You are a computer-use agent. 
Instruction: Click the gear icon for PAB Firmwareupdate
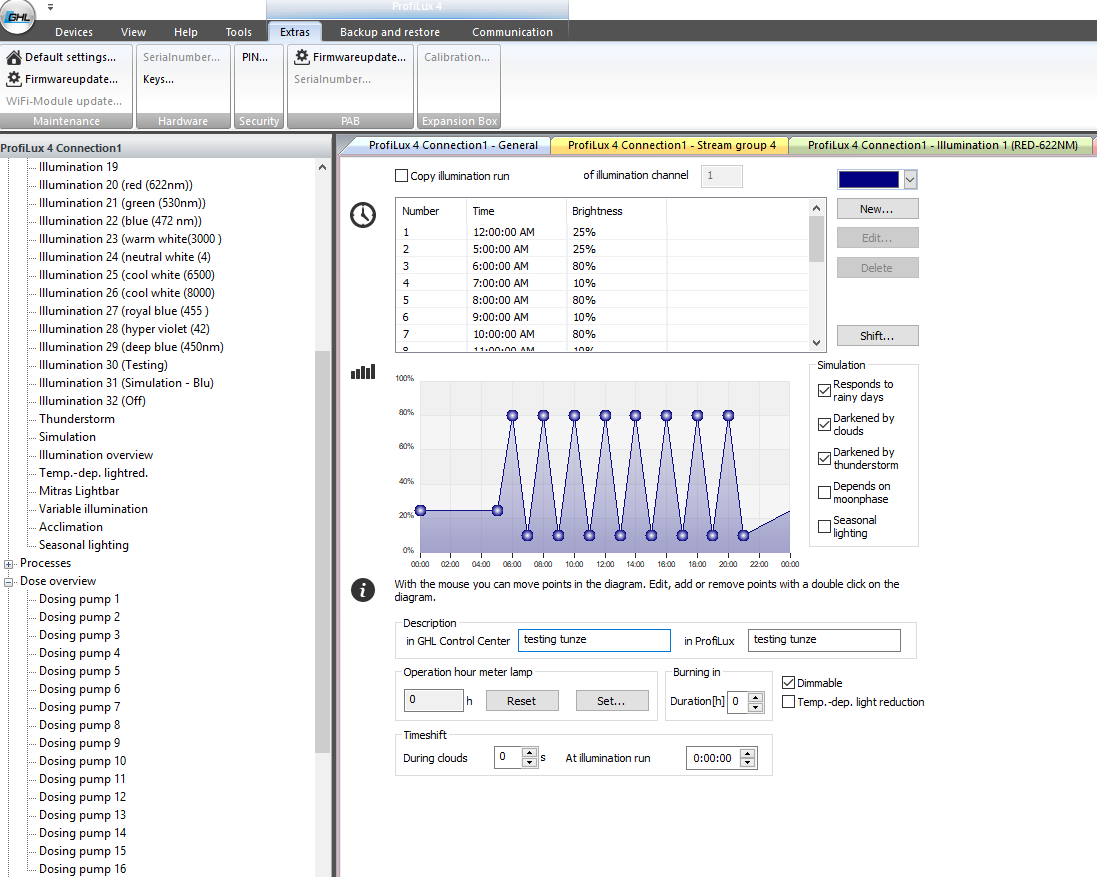click(302, 57)
